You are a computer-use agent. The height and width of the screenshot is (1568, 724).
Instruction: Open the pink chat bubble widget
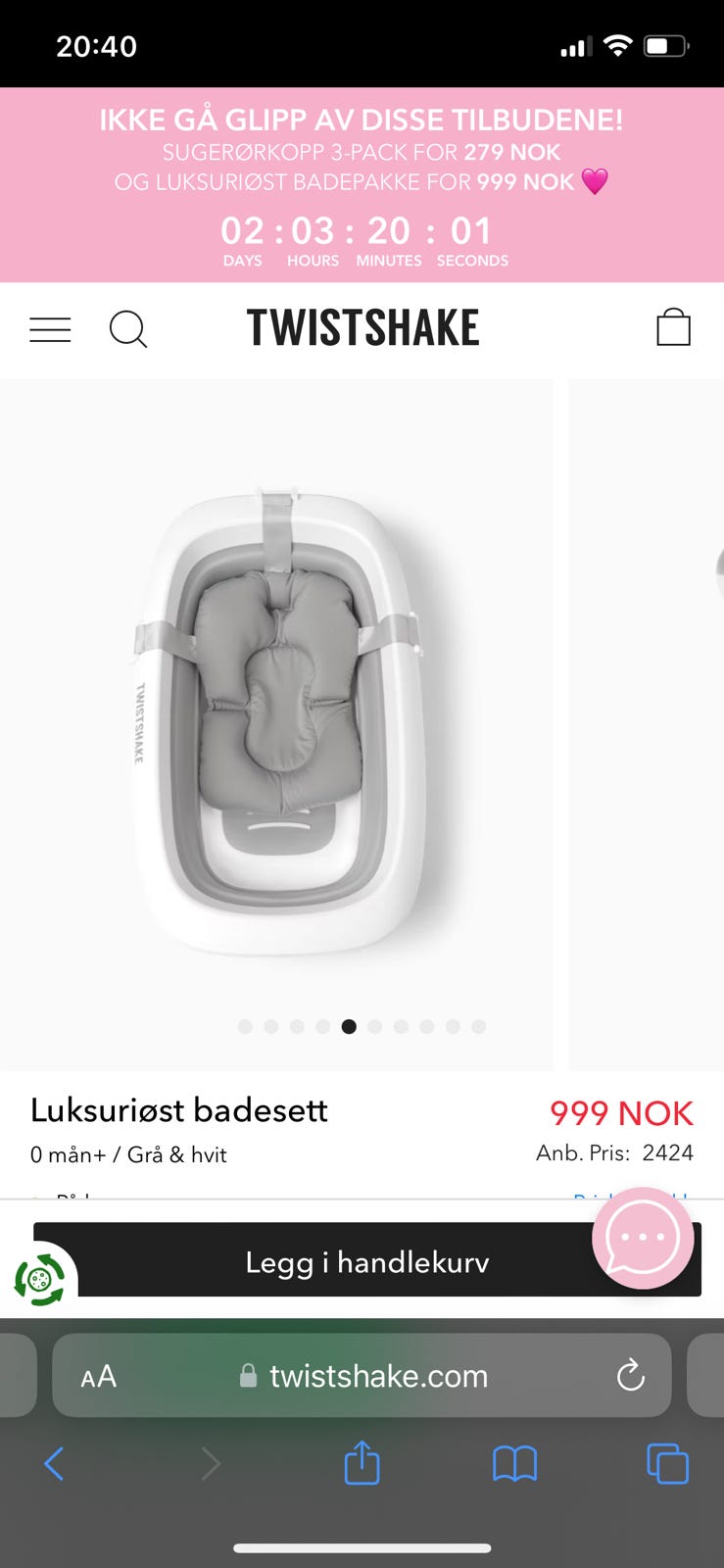click(x=643, y=1238)
